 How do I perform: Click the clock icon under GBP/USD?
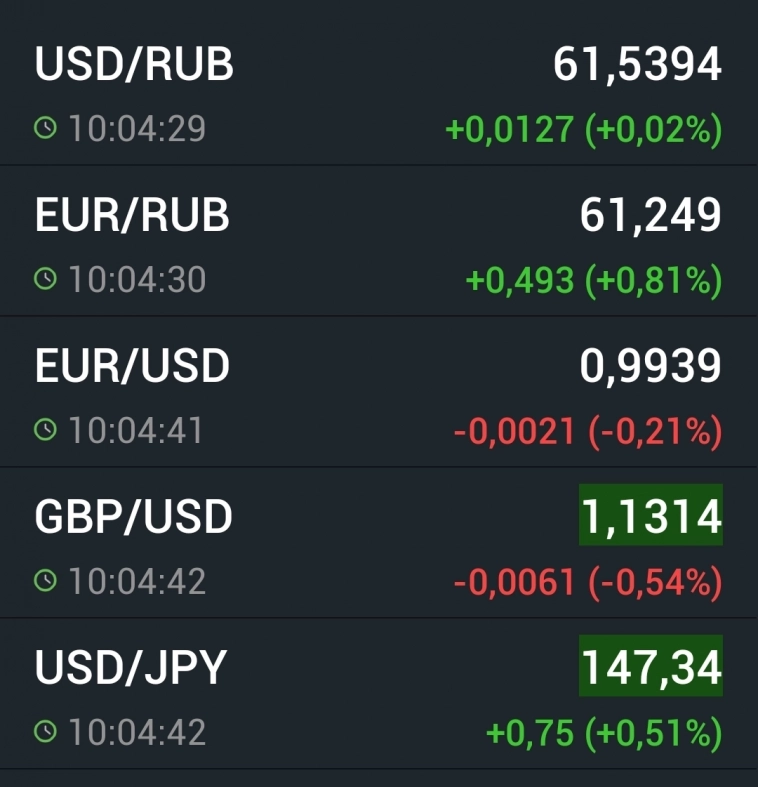pyautogui.click(x=45, y=581)
